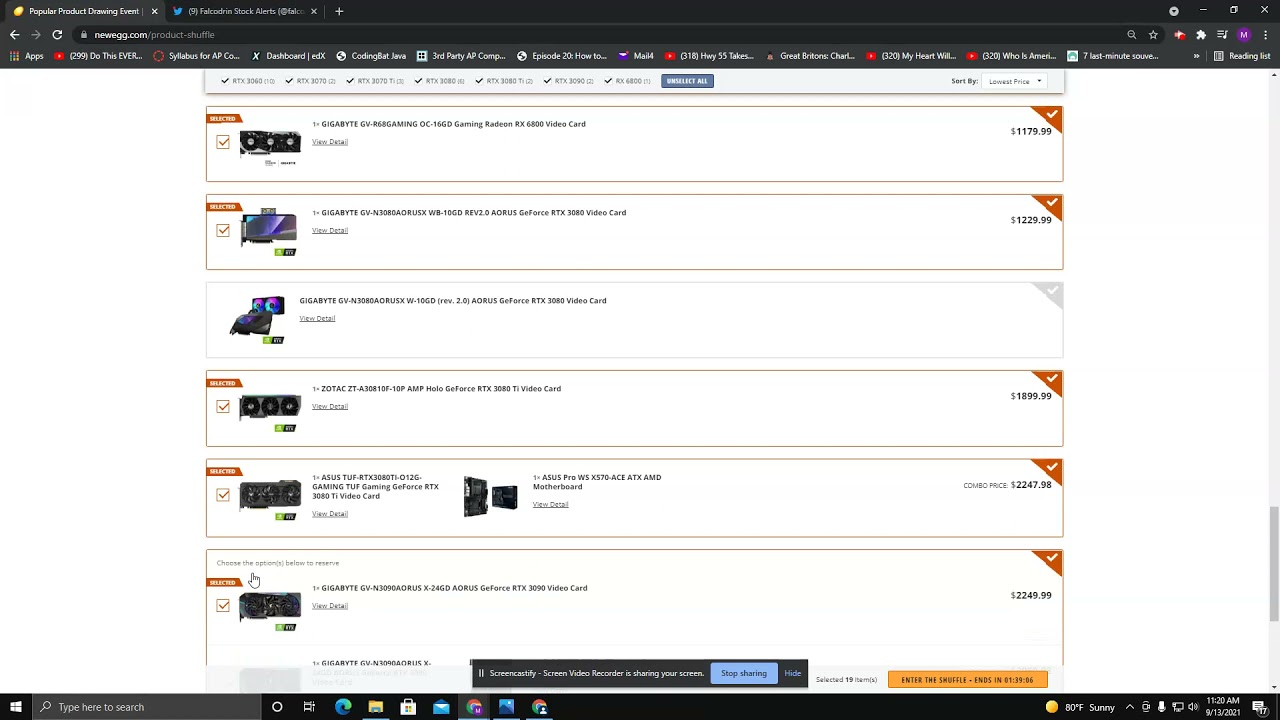Click the $1899.99 price of ZOTAC card
Image resolution: width=1280 pixels, height=720 pixels.
[x=1031, y=396]
